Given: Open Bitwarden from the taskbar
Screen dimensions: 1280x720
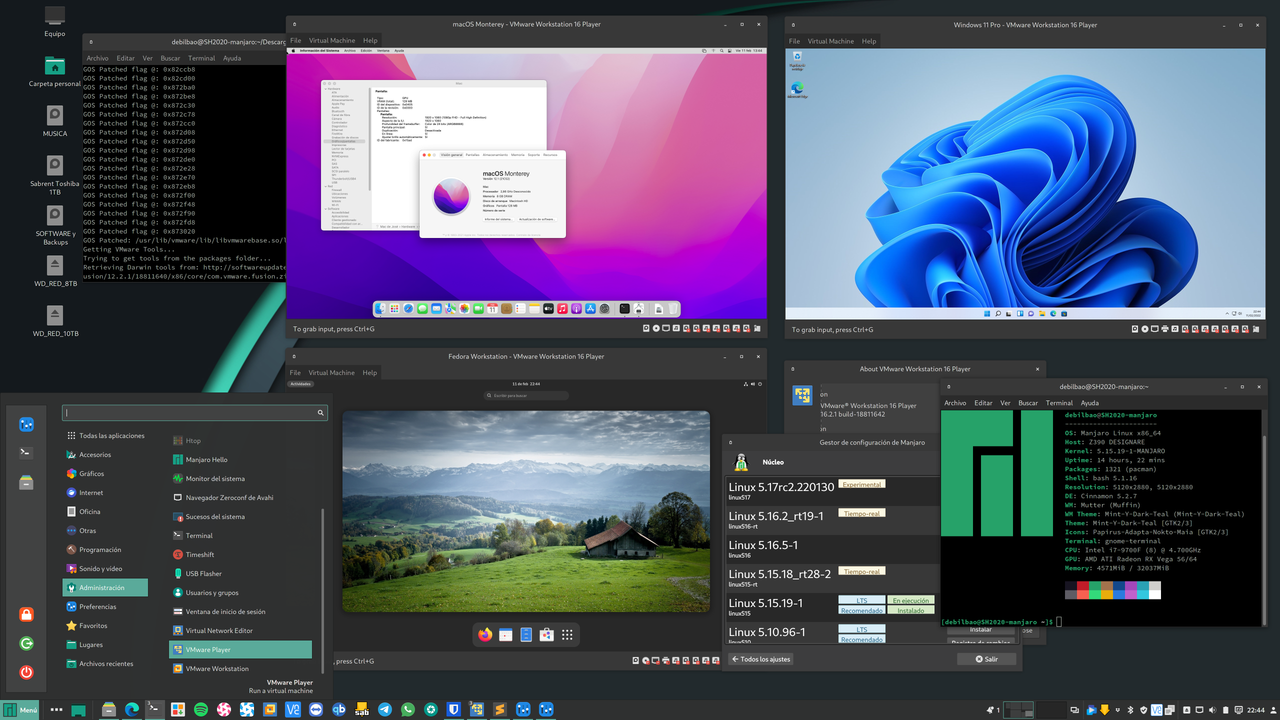Looking at the screenshot, I should pyautogui.click(x=454, y=709).
